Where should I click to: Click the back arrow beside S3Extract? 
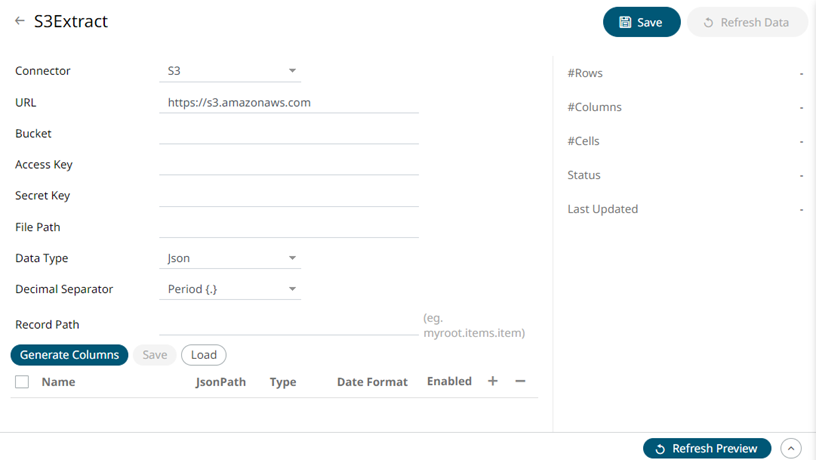(x=20, y=21)
